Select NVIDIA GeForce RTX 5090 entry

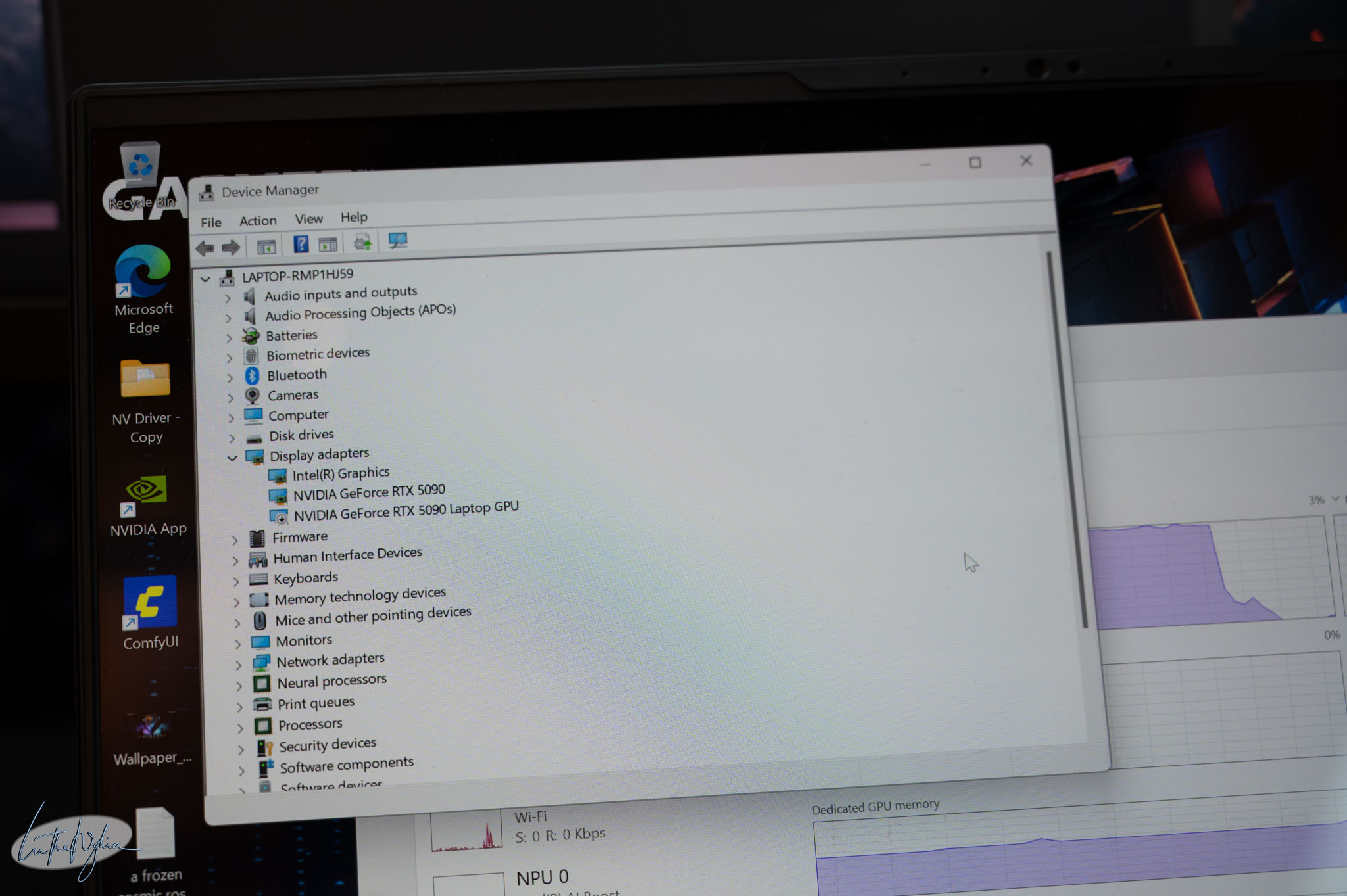(369, 492)
